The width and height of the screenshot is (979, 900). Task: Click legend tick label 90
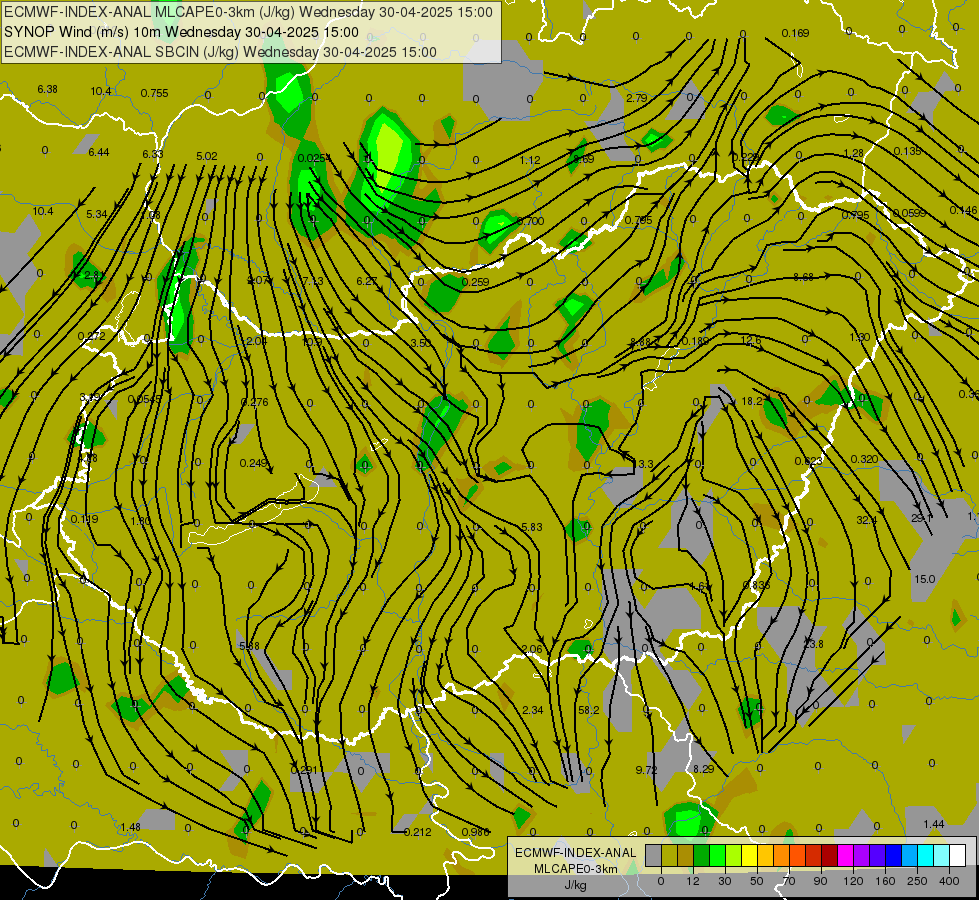820,881
